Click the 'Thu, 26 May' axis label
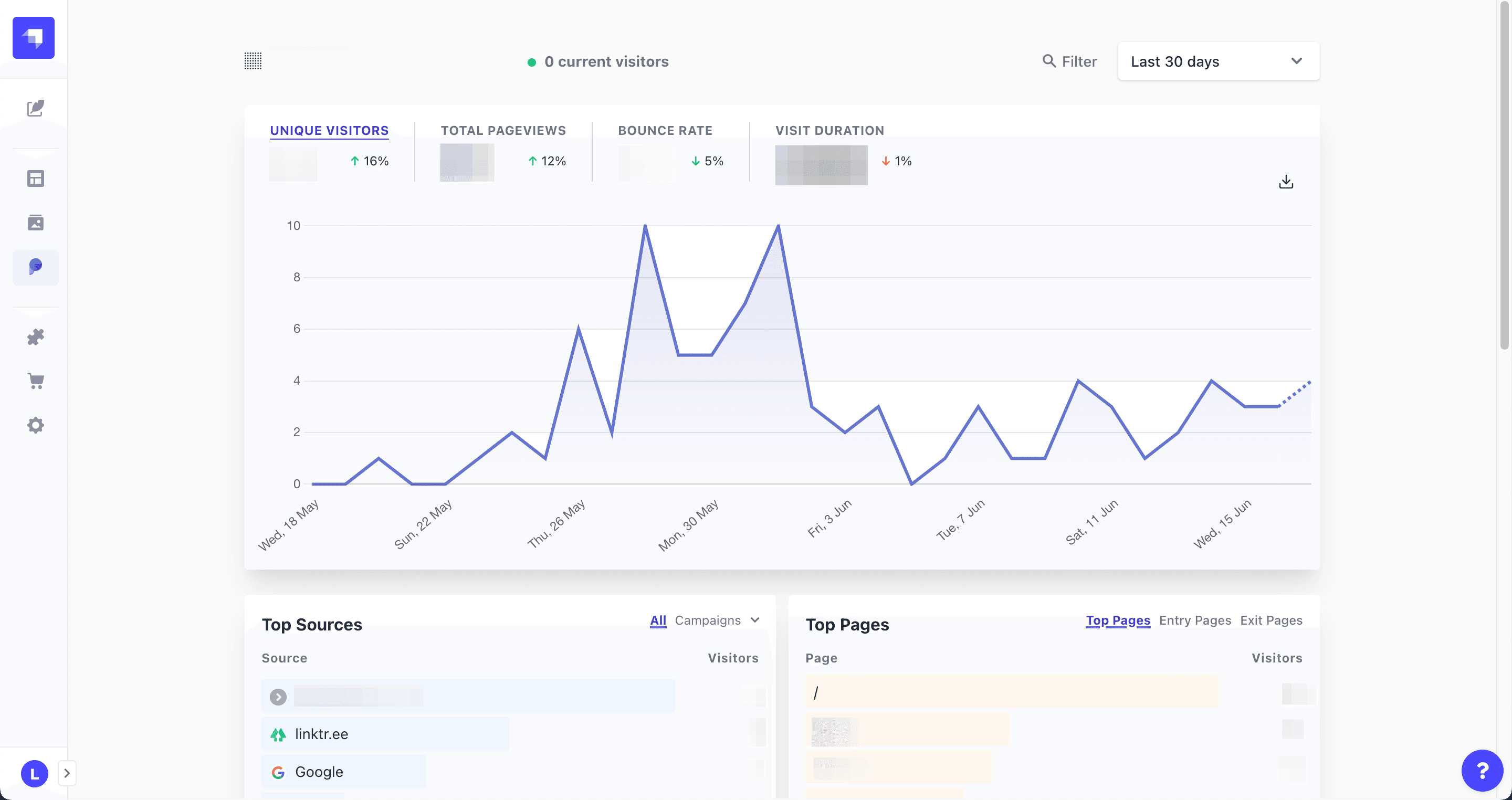Viewport: 1512px width, 800px height. point(556,524)
